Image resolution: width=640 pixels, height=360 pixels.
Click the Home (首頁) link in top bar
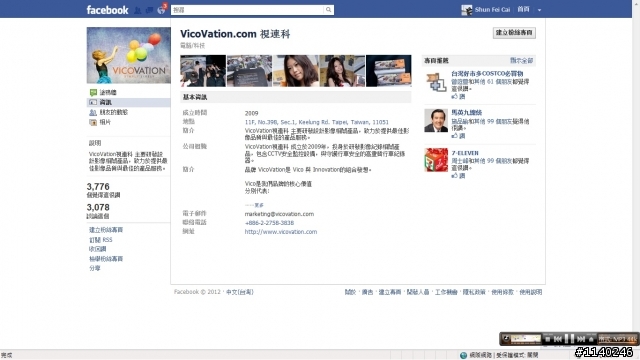click(x=523, y=9)
